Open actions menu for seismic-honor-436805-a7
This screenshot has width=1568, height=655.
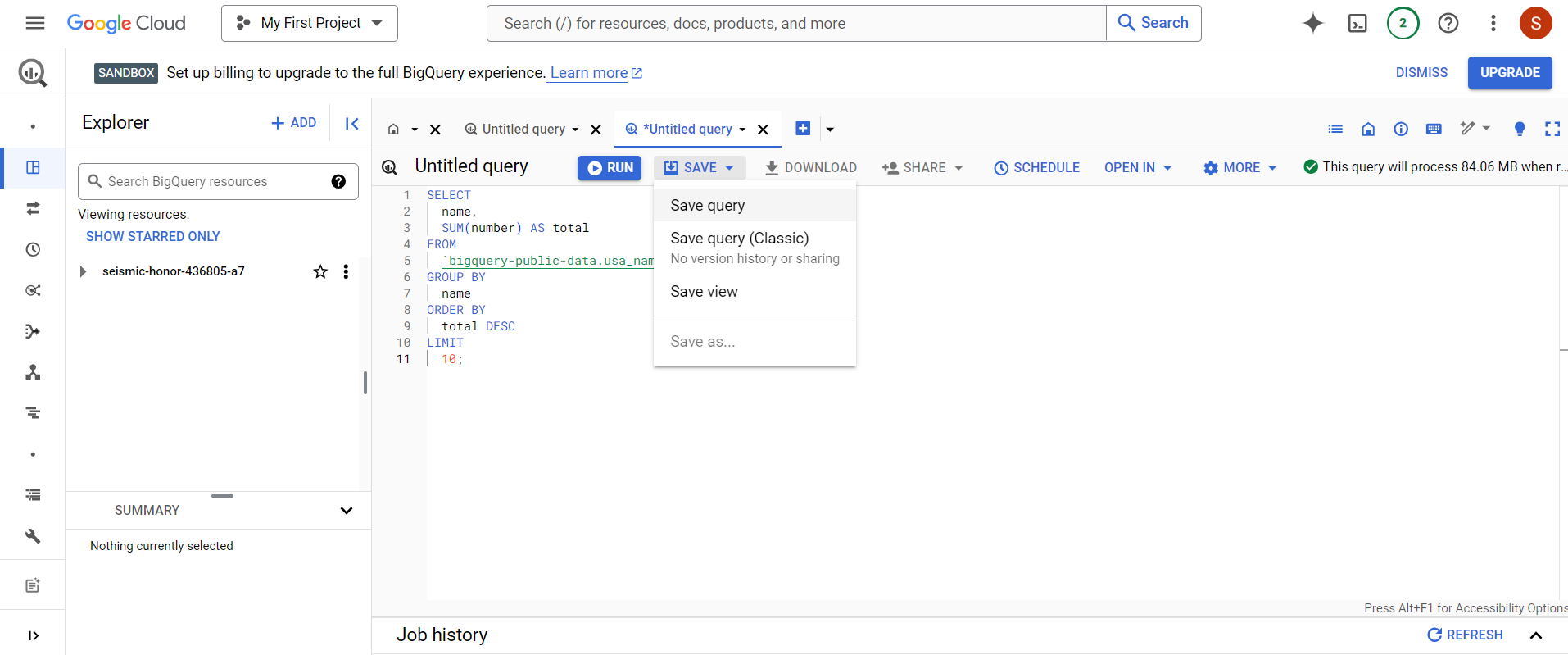point(346,271)
